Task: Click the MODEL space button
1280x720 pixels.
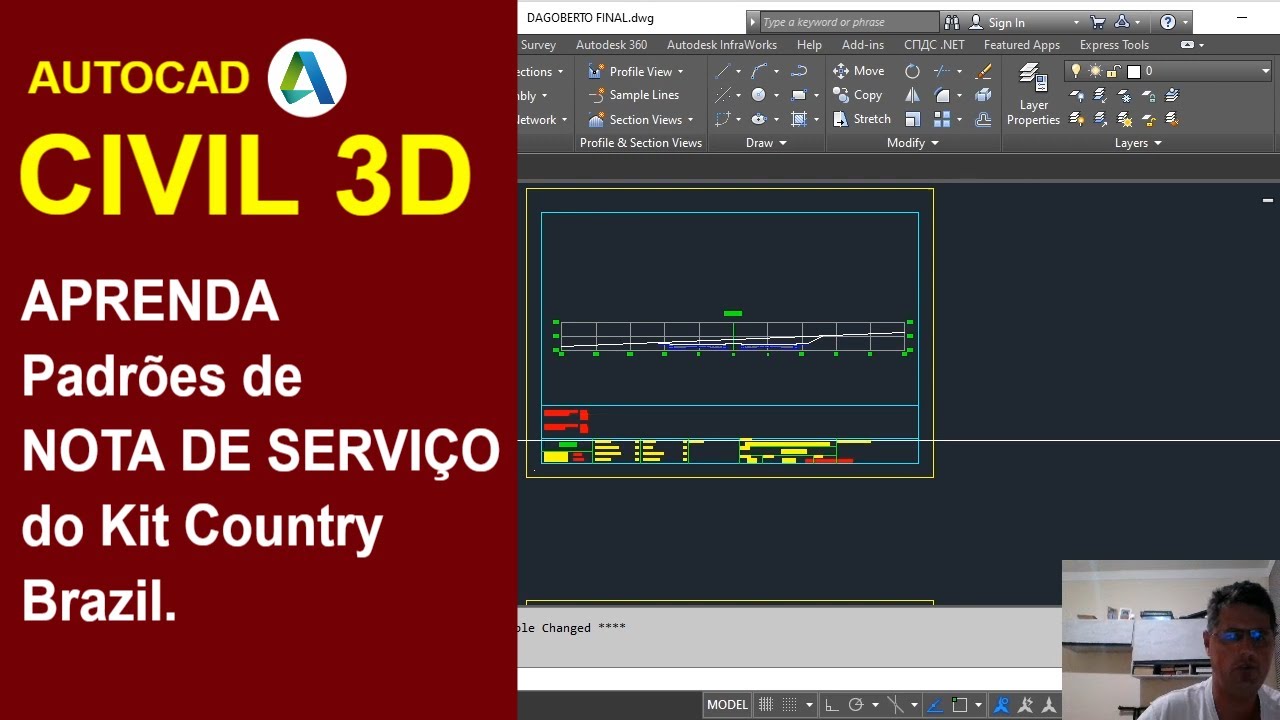Action: point(727,705)
